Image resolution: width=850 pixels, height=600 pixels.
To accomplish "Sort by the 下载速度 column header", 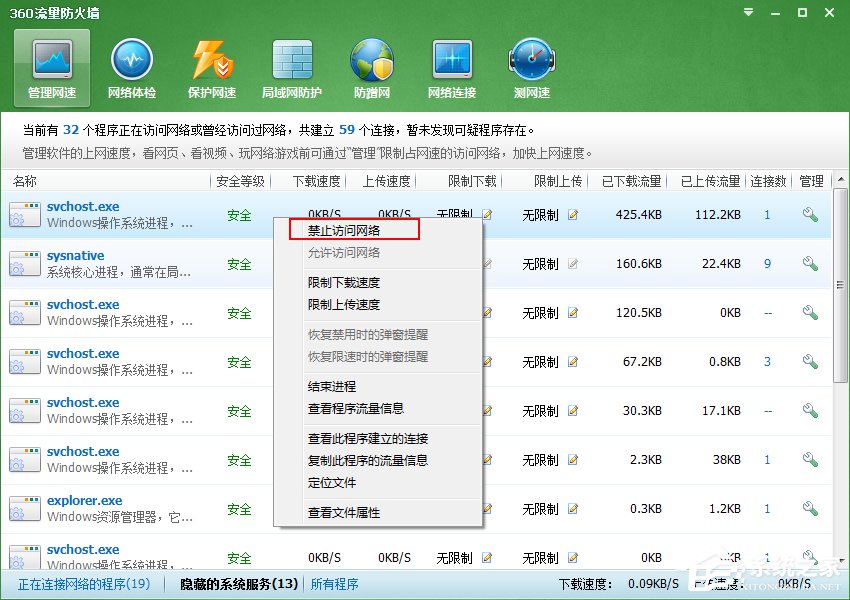I will tap(316, 181).
